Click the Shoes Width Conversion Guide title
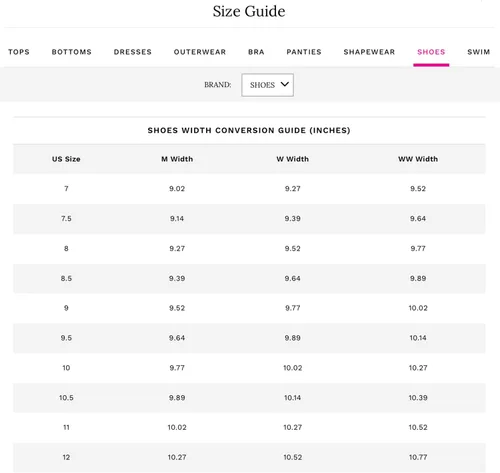Screen dimensions: 500x473 pyautogui.click(x=249, y=130)
